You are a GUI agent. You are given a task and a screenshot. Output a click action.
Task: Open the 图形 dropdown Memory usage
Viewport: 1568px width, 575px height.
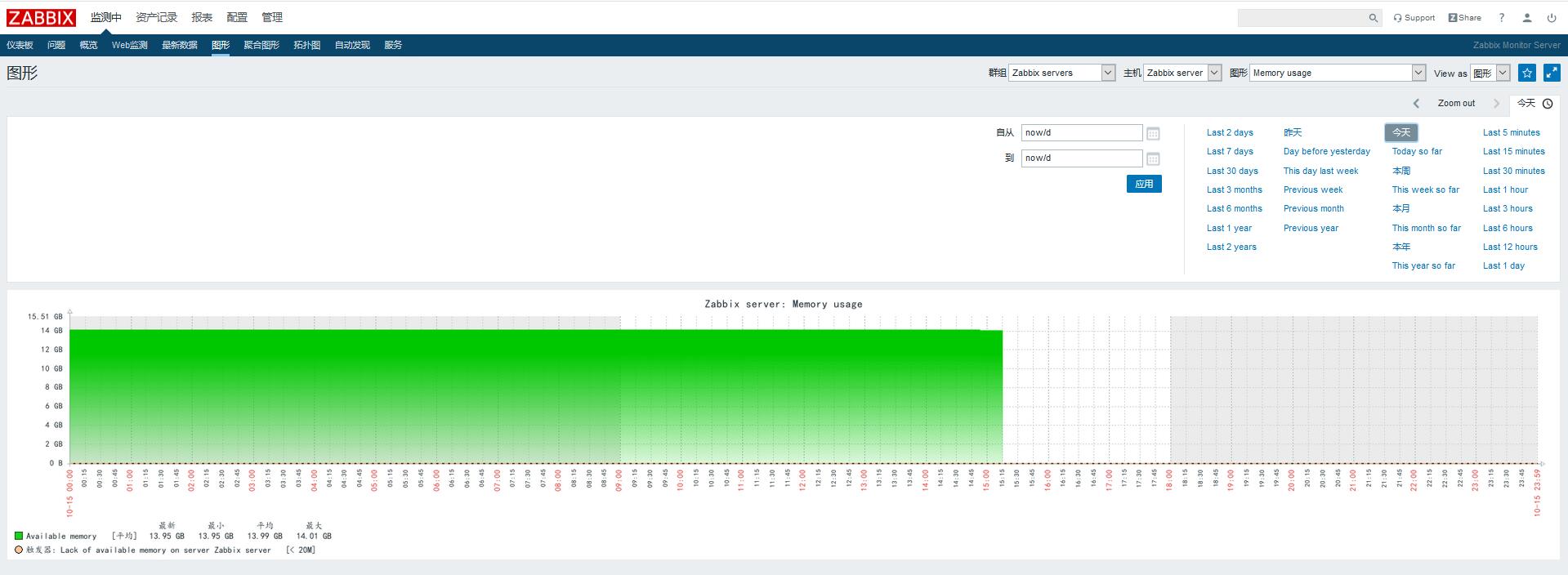click(1338, 73)
